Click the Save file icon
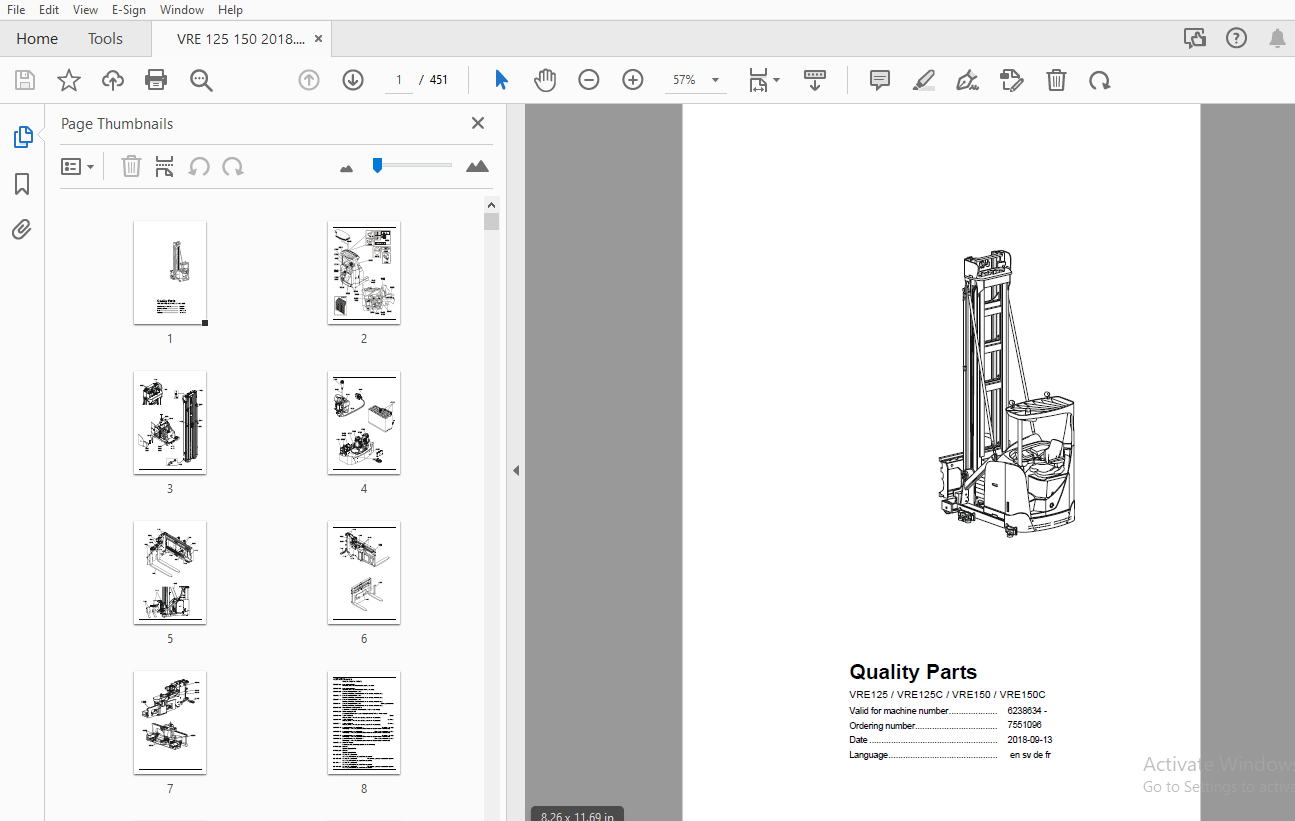Viewport: 1295px width, 821px height. click(x=25, y=80)
